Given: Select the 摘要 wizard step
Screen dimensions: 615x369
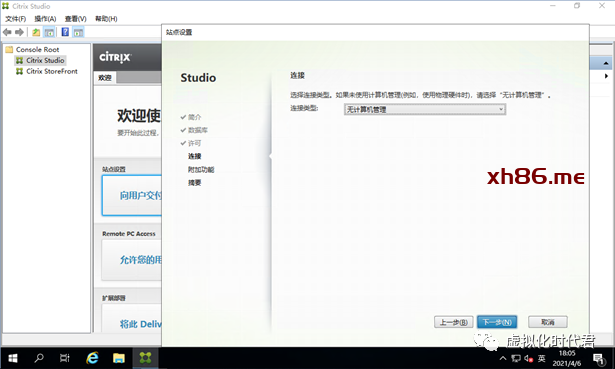Looking at the screenshot, I should click(195, 182).
